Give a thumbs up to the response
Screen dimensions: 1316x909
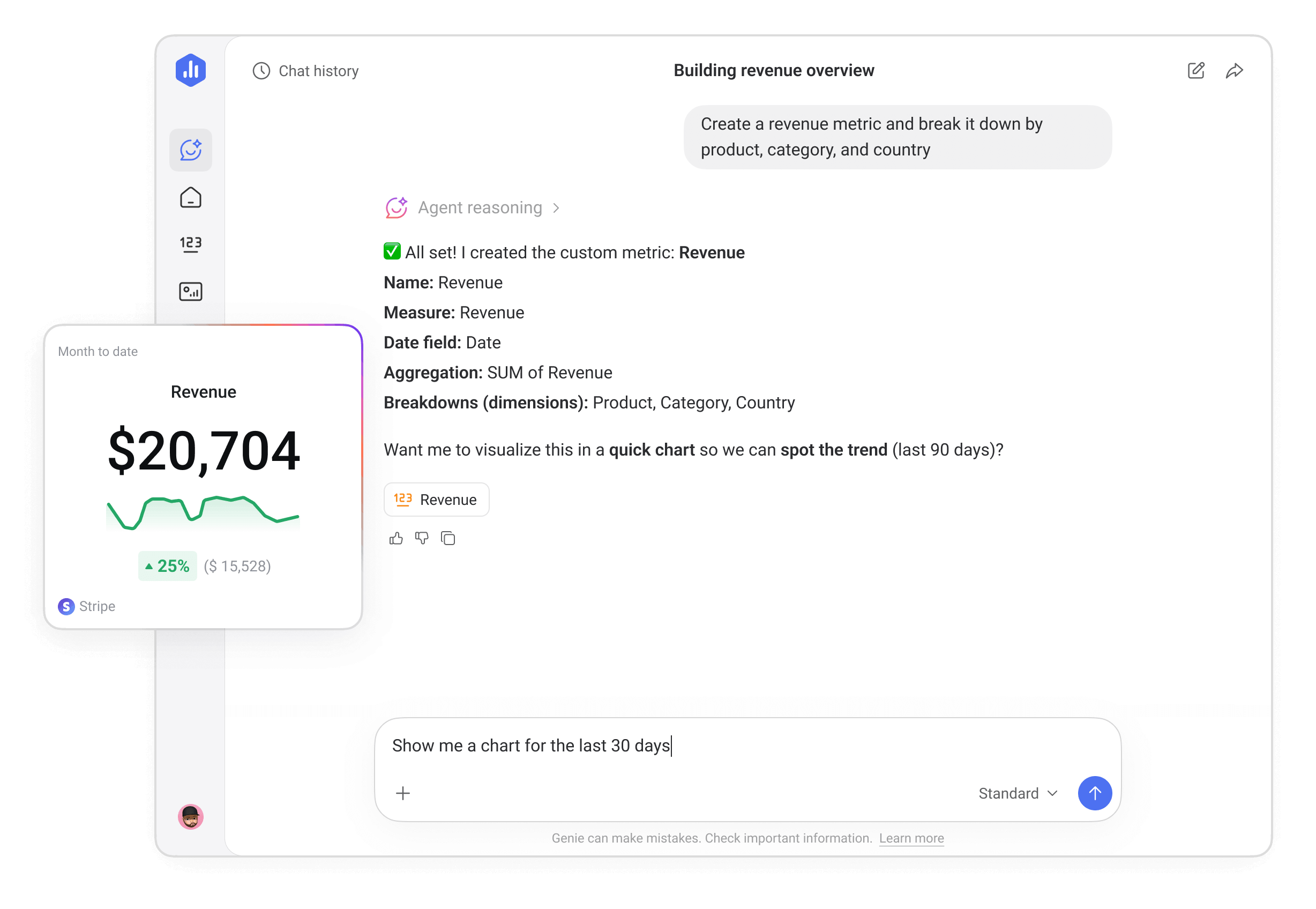(x=396, y=538)
